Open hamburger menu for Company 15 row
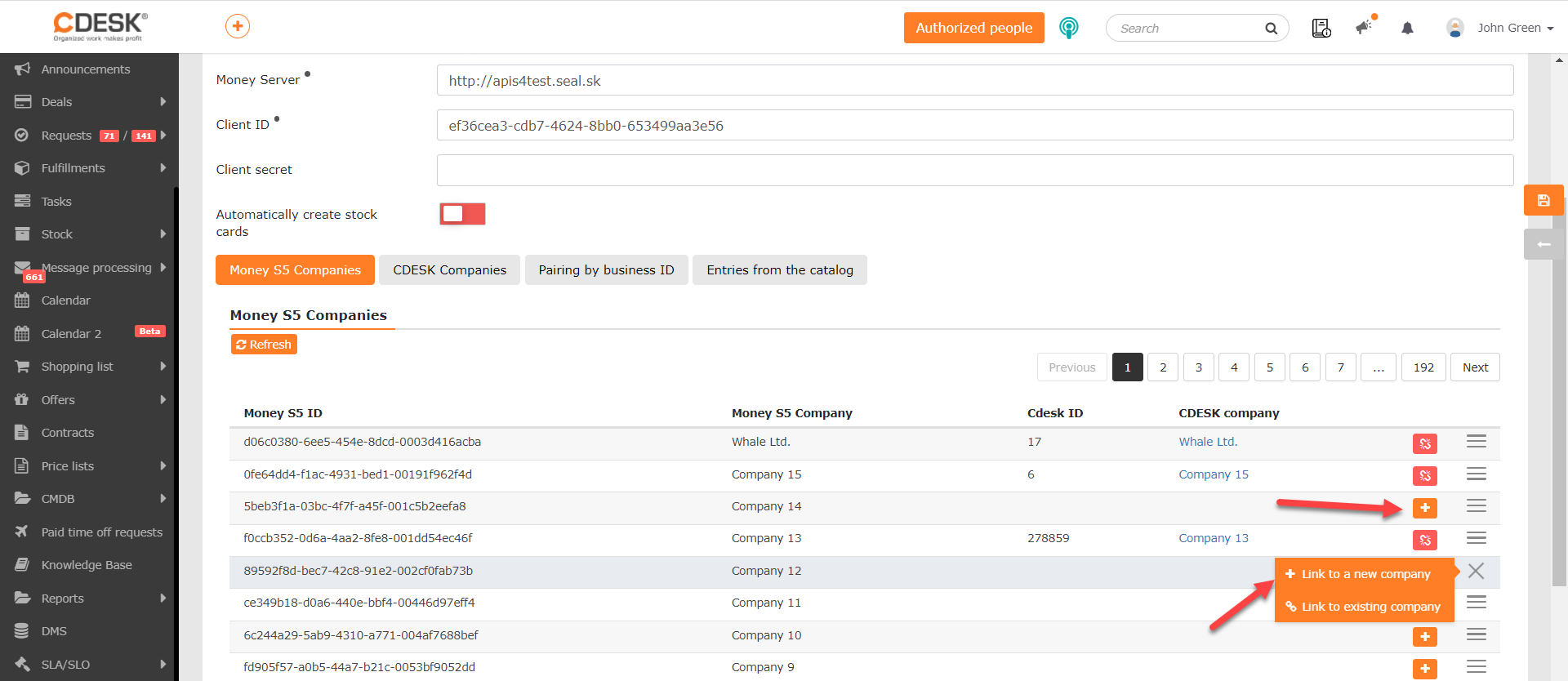1568x681 pixels. 1476,474
